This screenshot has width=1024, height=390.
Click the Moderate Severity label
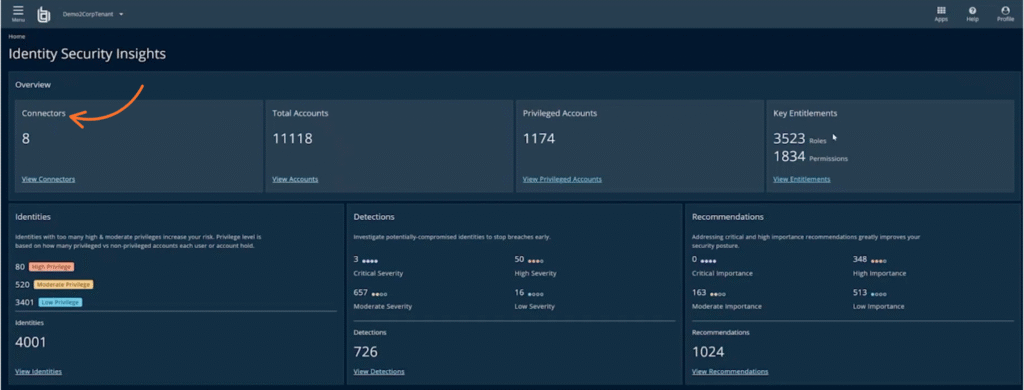coord(383,306)
